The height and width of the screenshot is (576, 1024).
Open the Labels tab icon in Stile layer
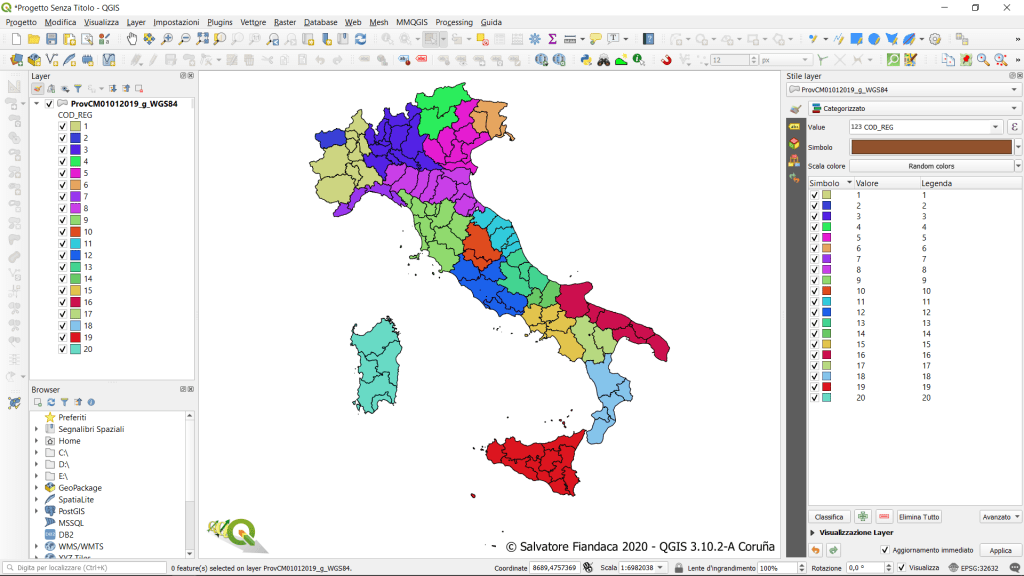tap(794, 128)
